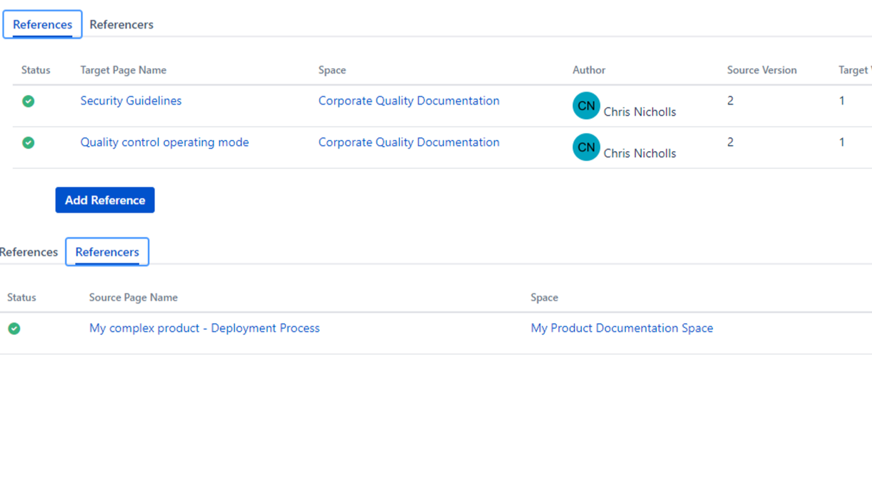Select the highlighted lower Referencers tab

click(107, 252)
